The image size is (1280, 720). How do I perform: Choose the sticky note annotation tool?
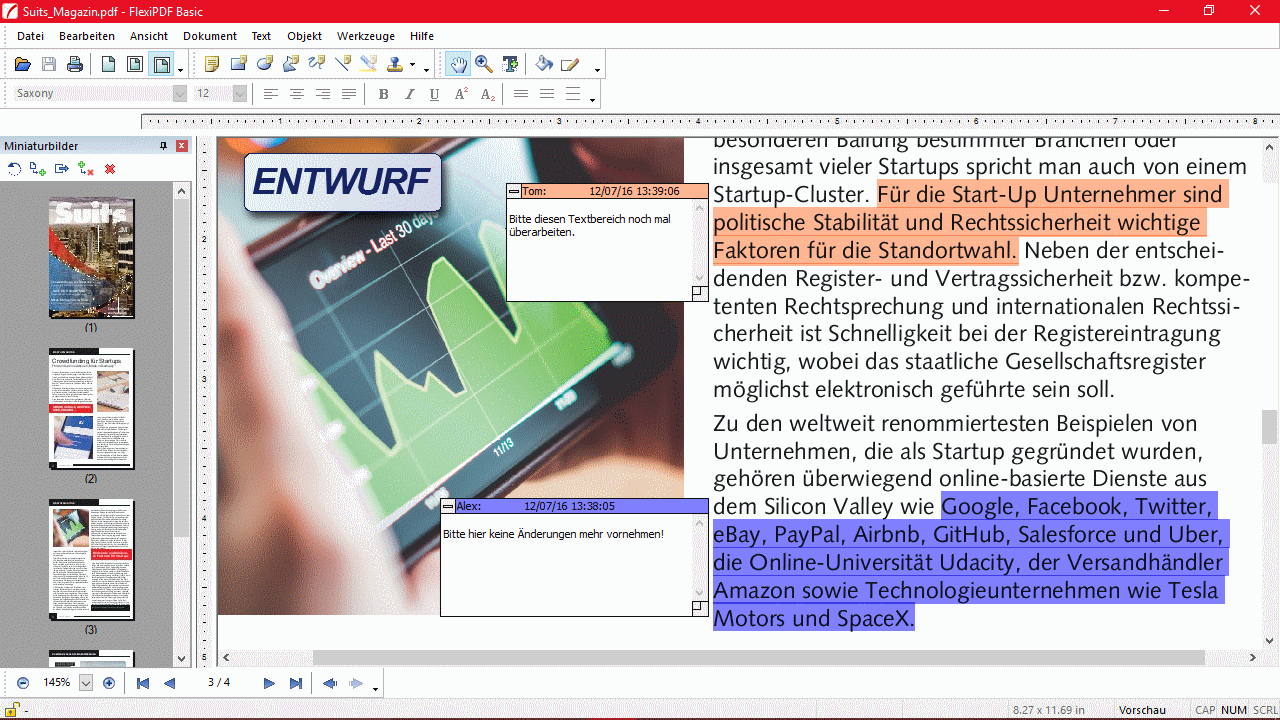point(212,65)
